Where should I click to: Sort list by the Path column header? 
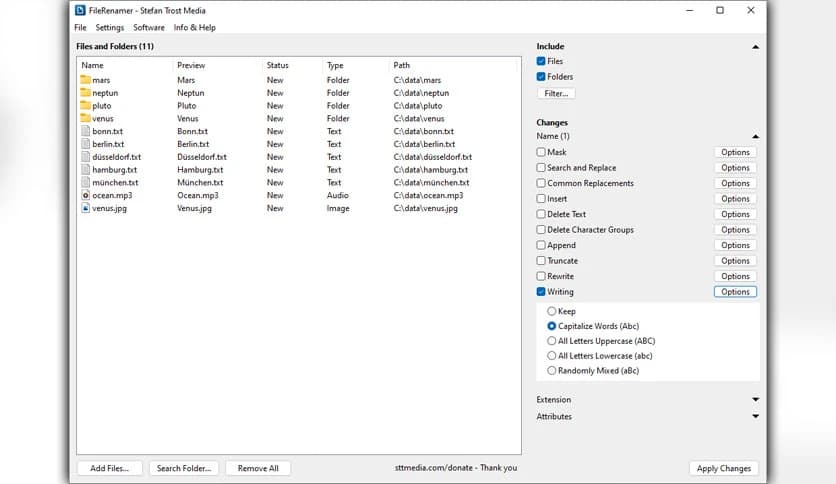pos(401,65)
